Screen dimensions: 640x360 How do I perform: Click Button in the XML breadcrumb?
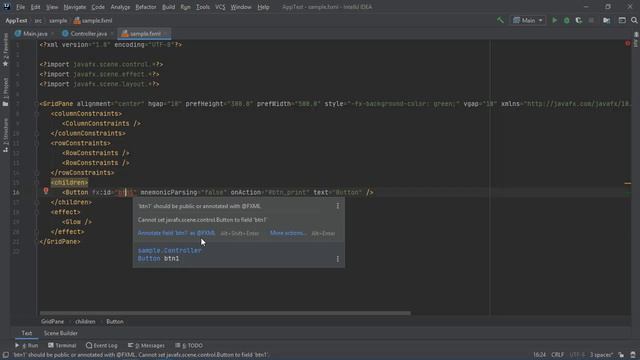[x=115, y=322]
